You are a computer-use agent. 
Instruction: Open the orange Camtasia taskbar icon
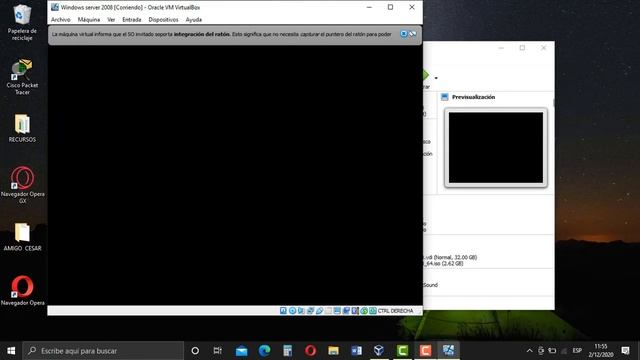tap(425, 351)
